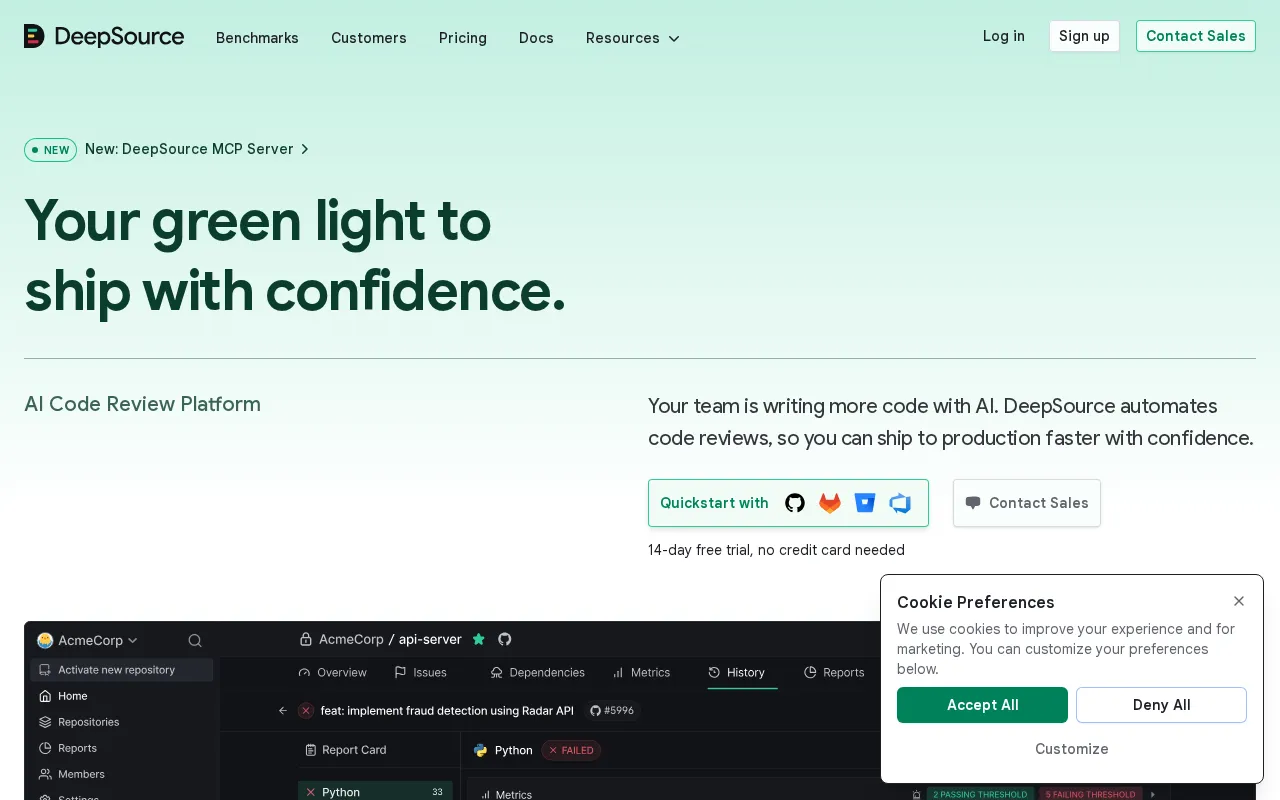
Task: Open Bitbucket quickstart icon
Action: click(865, 503)
